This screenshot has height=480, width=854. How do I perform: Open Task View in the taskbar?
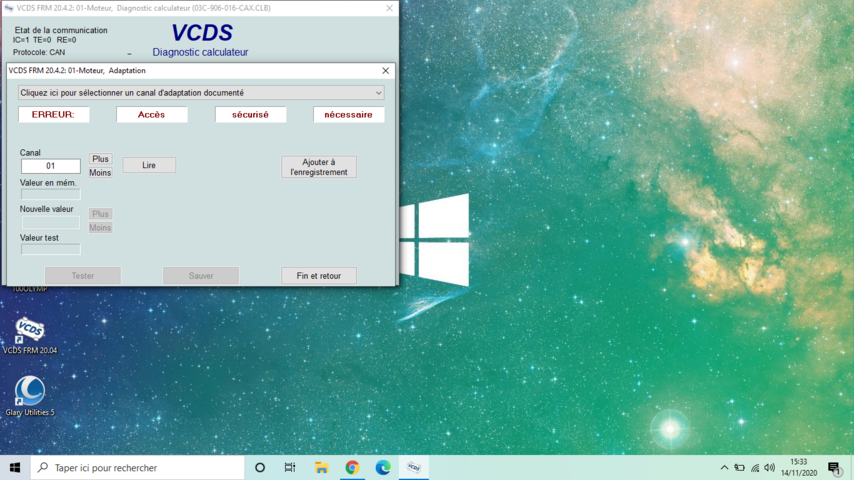290,467
